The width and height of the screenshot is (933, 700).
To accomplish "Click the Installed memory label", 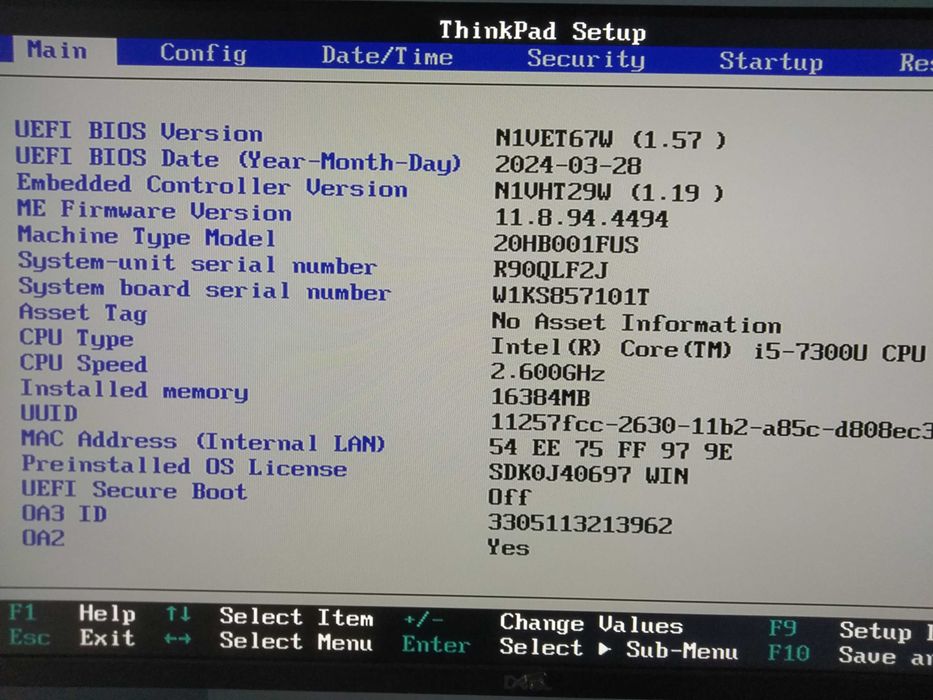I will [134, 389].
